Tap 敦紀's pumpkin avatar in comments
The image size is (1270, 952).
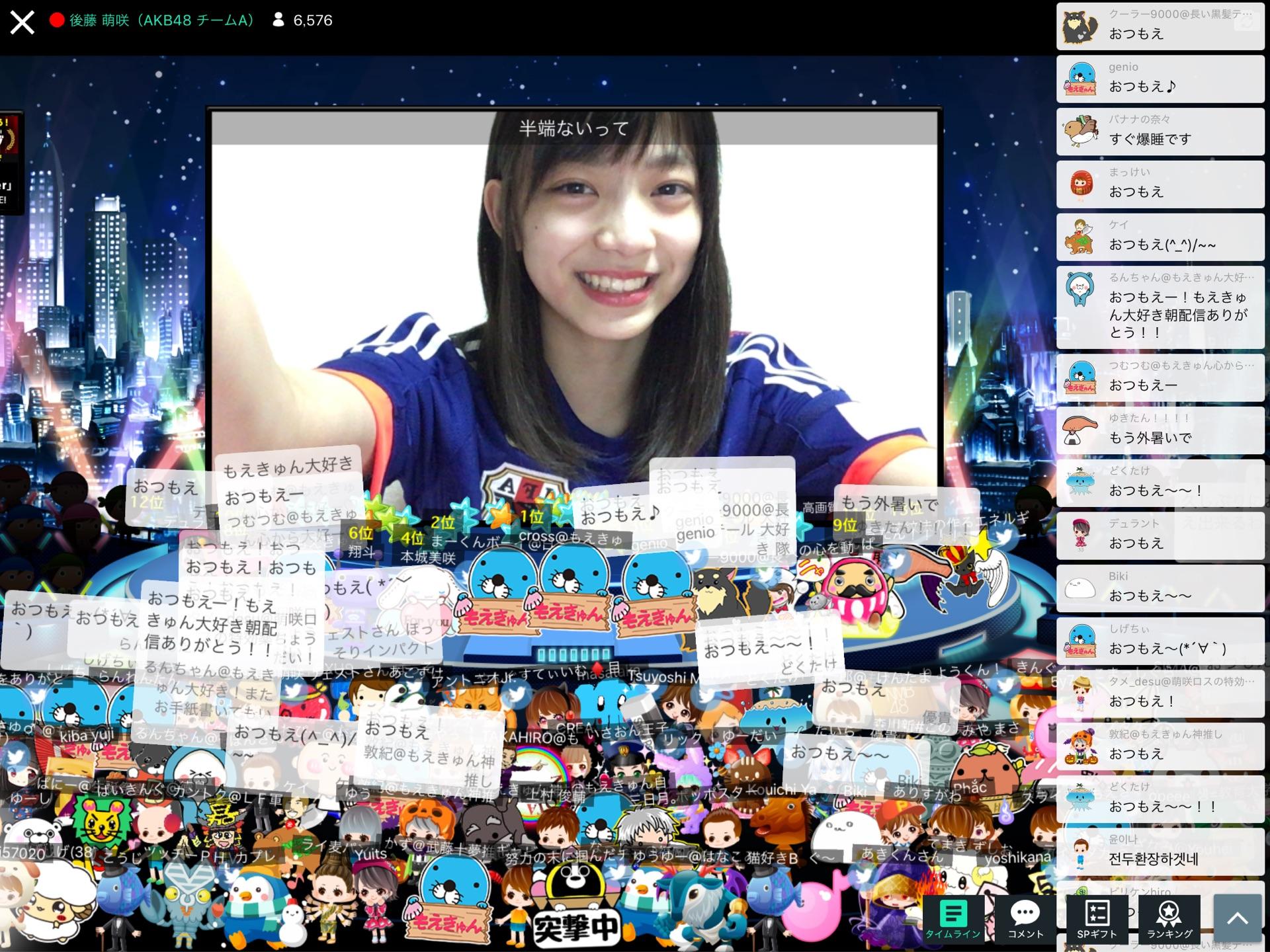click(1081, 746)
